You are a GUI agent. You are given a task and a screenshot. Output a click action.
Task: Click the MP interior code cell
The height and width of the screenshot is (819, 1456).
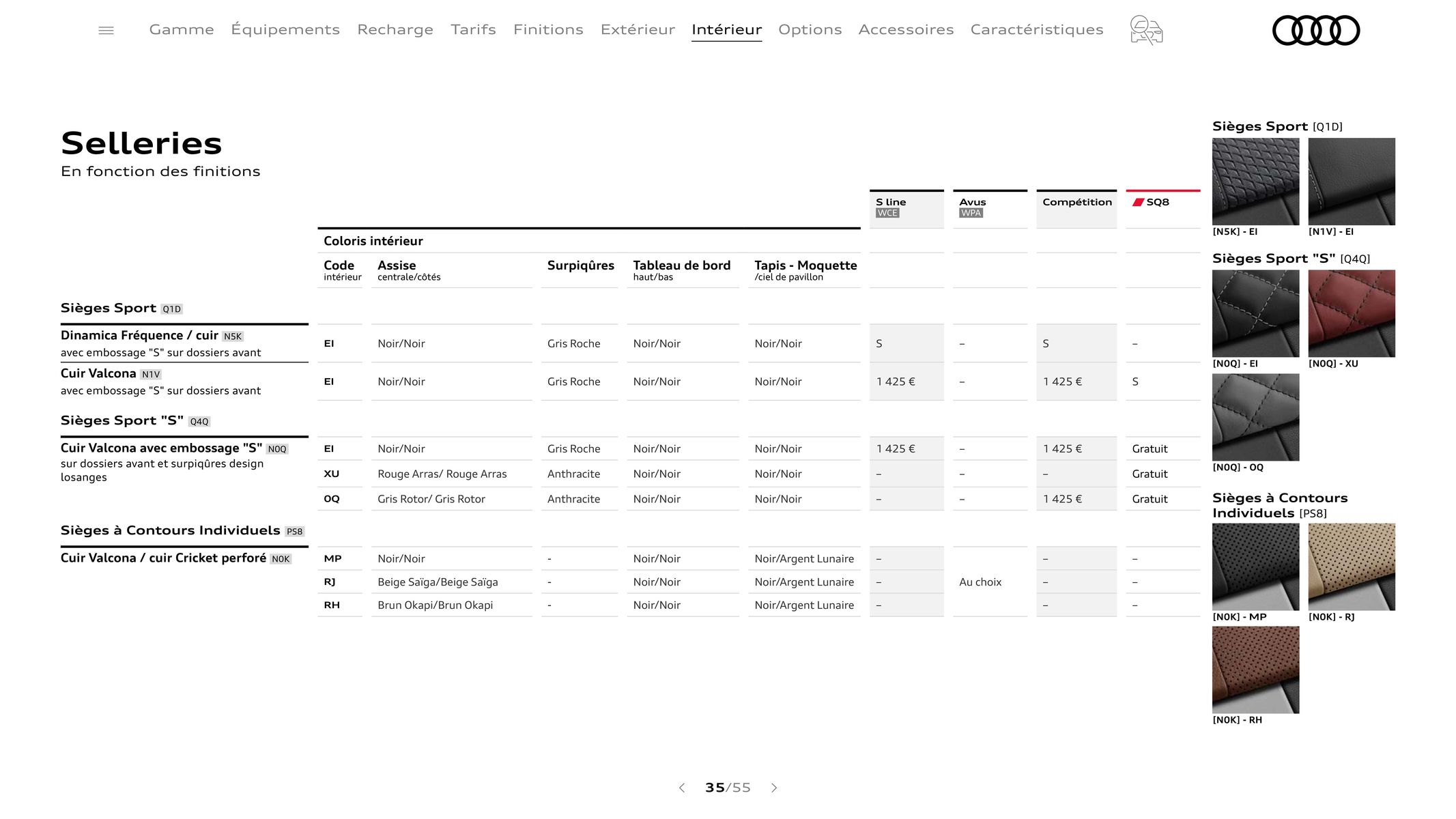pyautogui.click(x=332, y=558)
